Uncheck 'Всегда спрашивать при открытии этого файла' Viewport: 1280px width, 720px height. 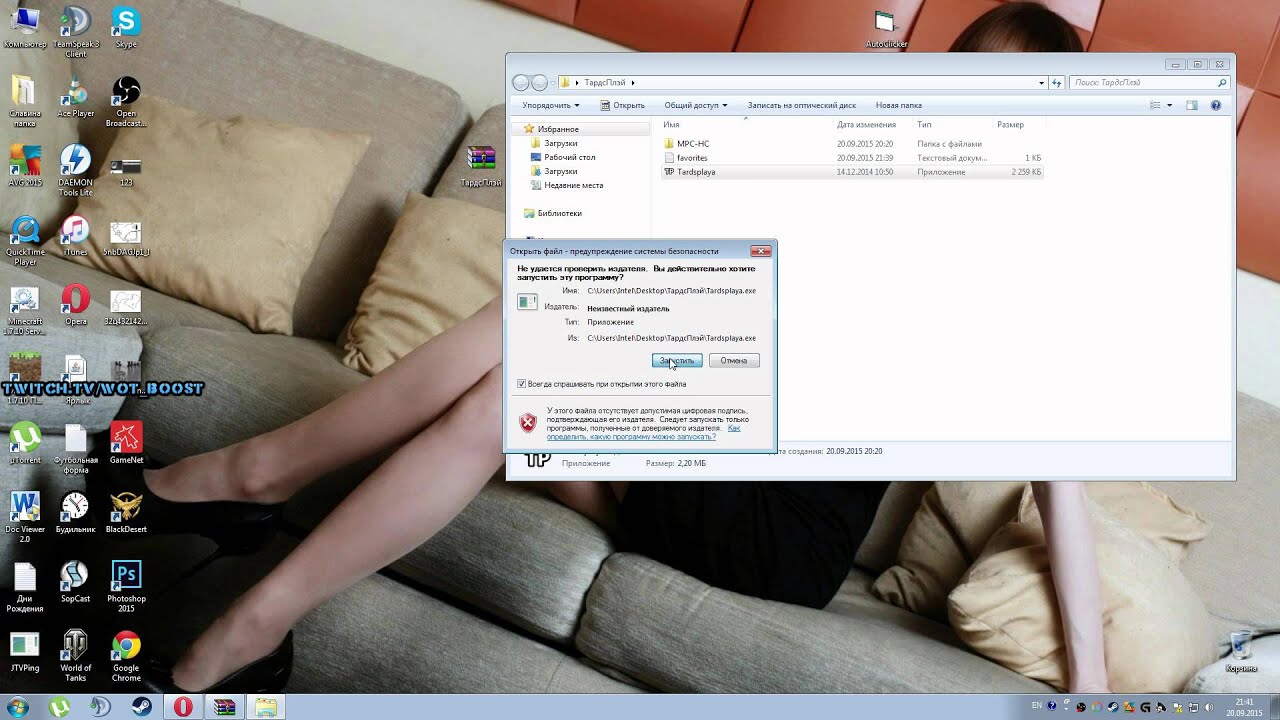522,384
